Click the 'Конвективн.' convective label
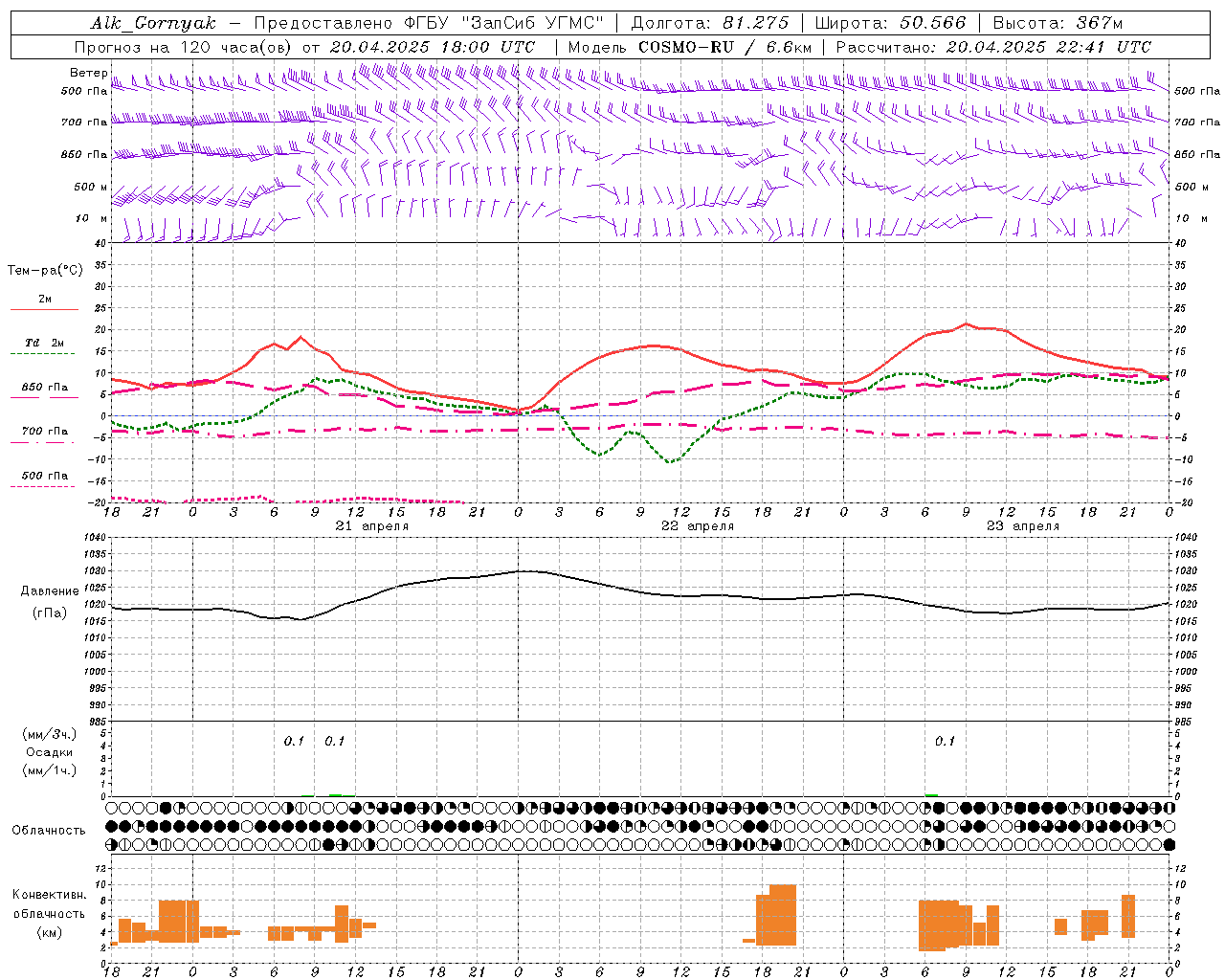 point(49,895)
